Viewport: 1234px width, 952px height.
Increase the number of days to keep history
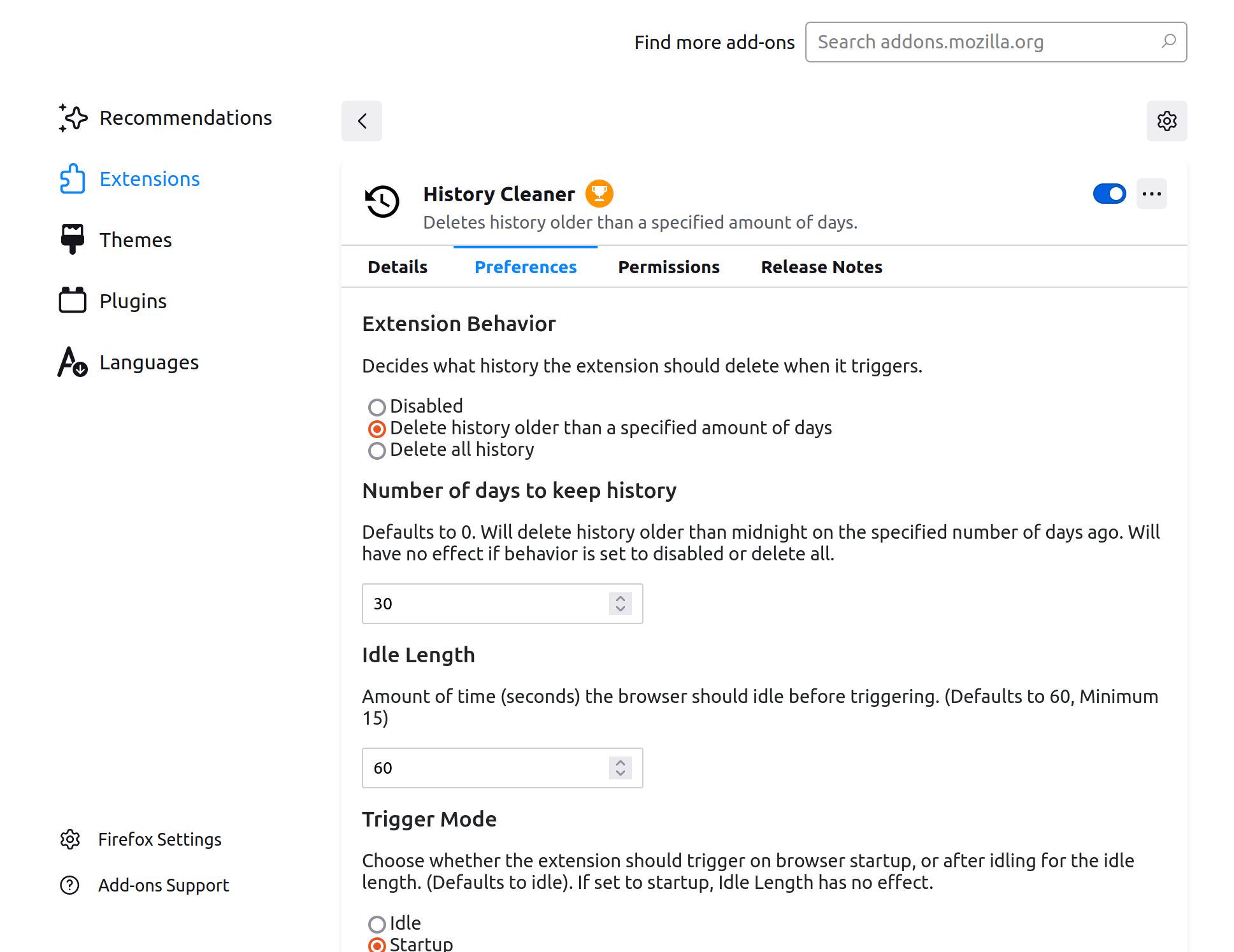pos(619,599)
